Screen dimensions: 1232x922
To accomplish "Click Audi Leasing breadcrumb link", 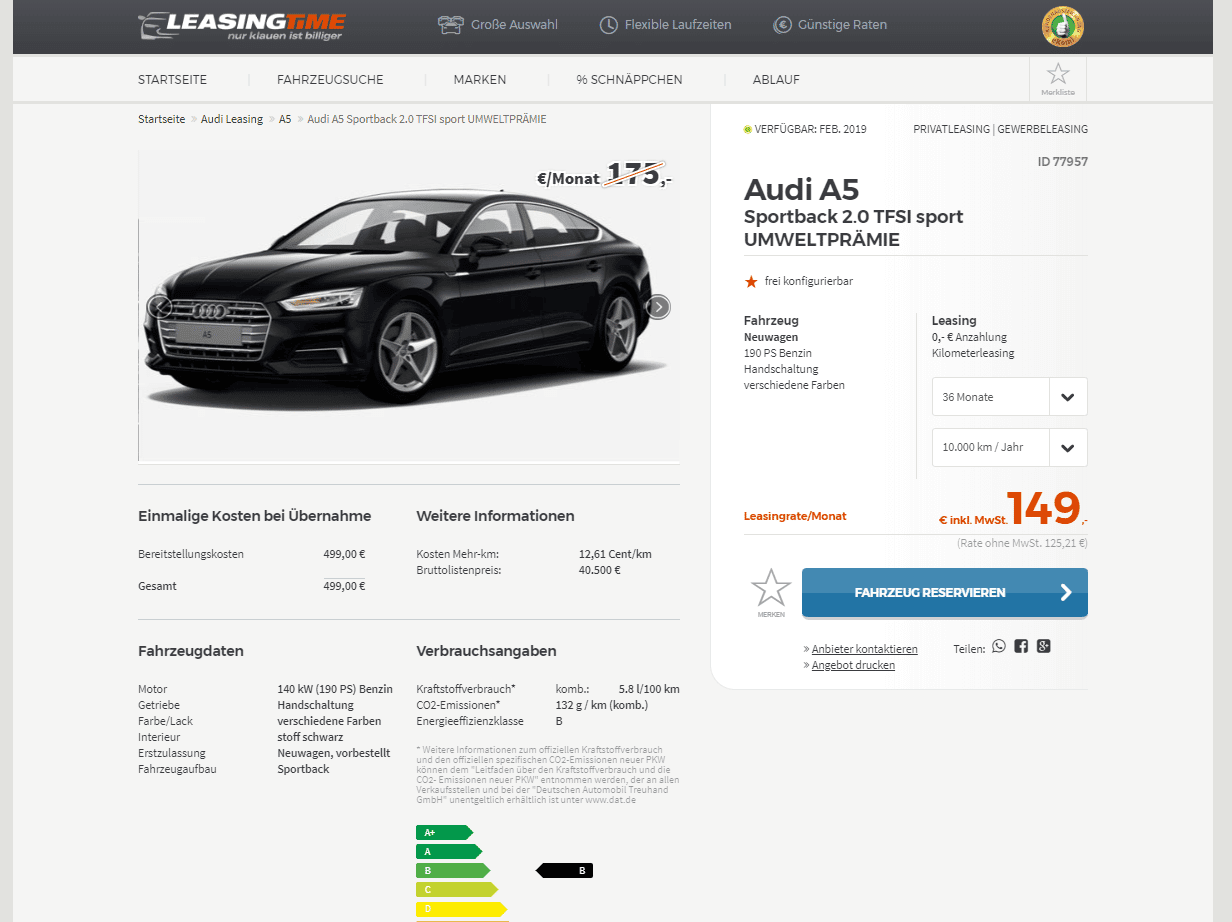I will point(232,119).
